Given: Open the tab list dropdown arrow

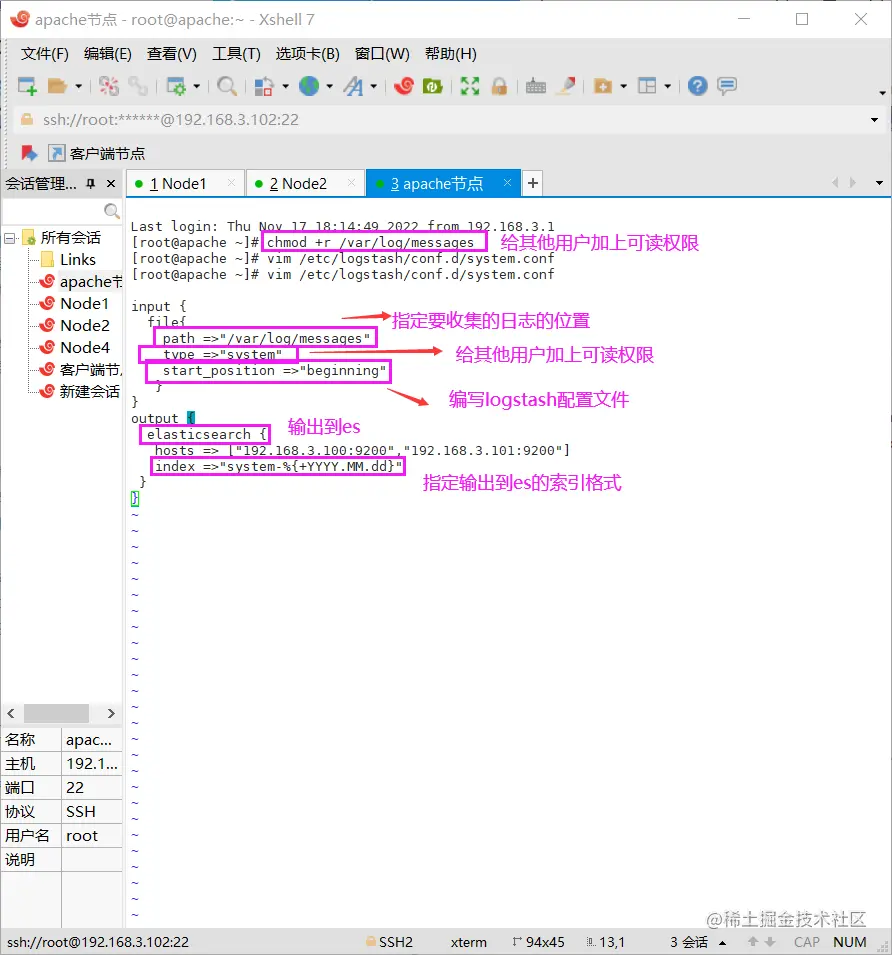Looking at the screenshot, I should tap(879, 183).
